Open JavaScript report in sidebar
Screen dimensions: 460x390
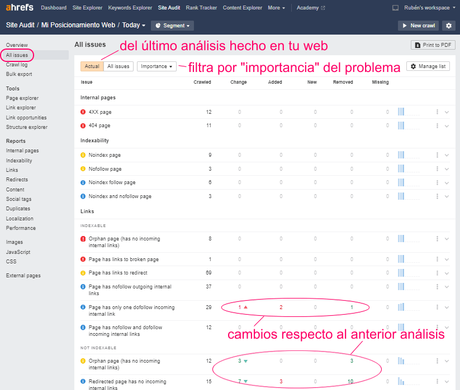tap(18, 252)
